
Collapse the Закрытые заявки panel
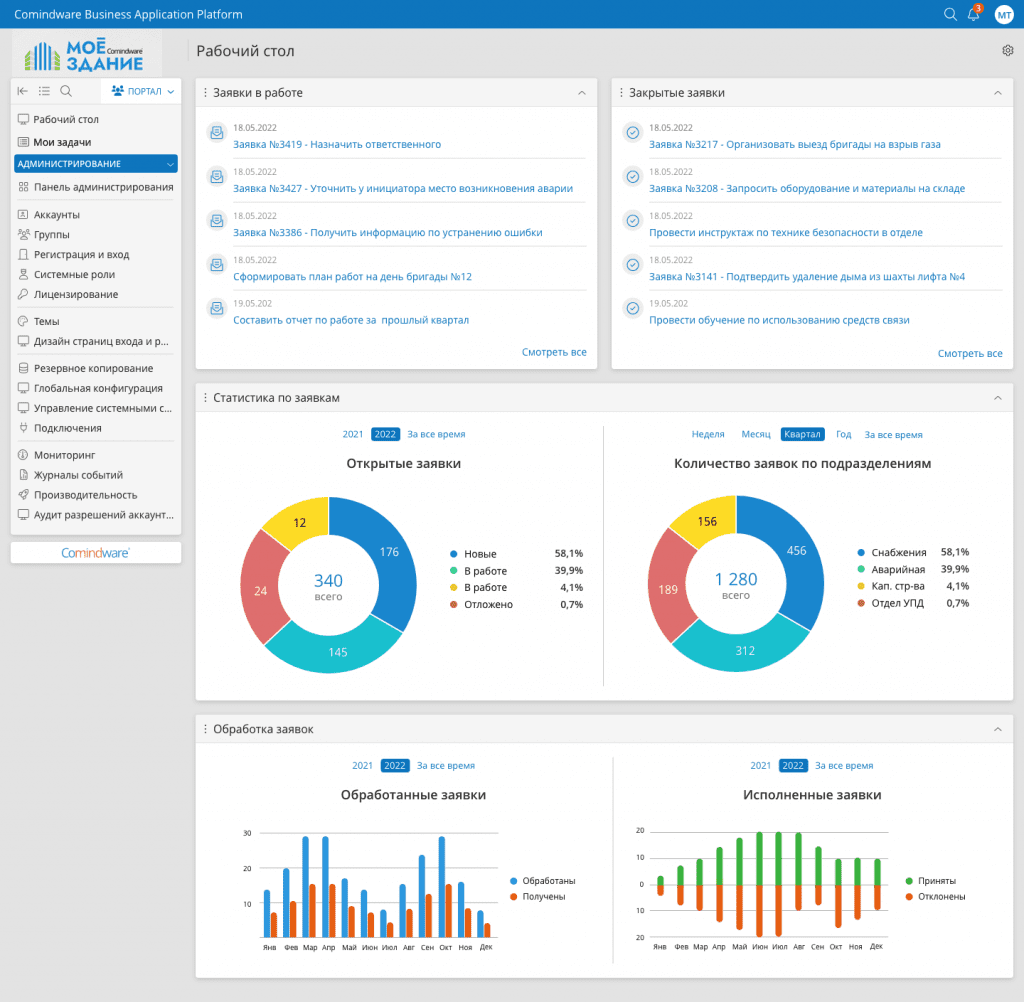[997, 92]
